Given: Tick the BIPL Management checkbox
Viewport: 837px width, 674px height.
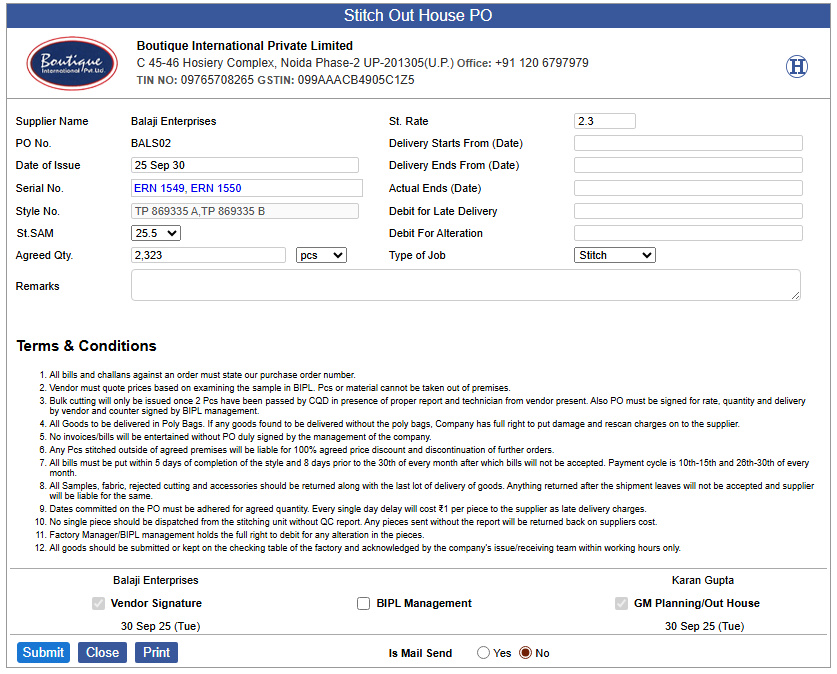Looking at the screenshot, I should [364, 604].
